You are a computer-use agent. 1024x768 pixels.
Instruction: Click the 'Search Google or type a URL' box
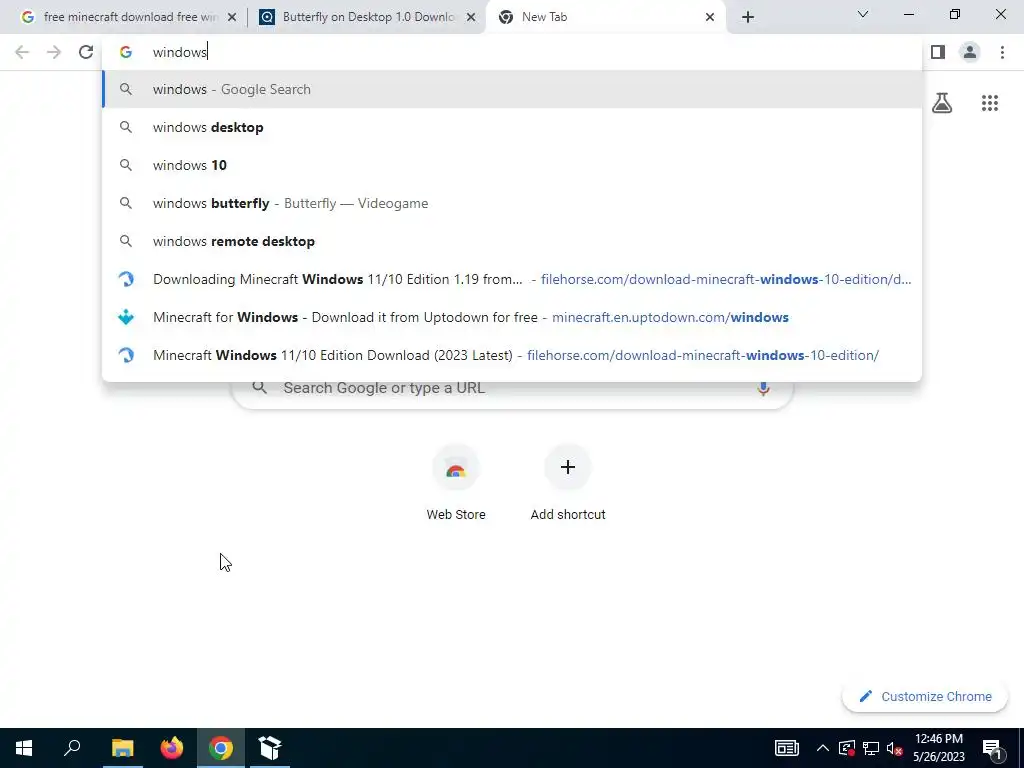[x=513, y=388]
